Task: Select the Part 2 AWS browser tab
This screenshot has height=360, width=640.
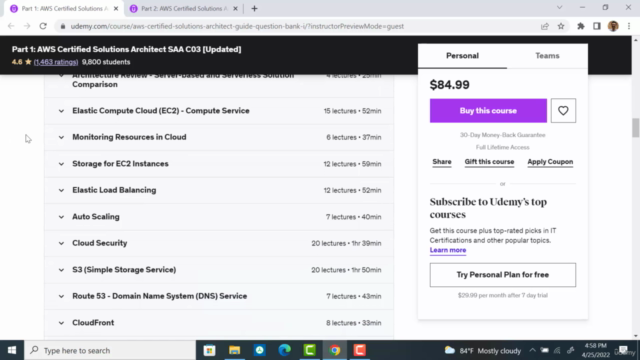Action: (x=184, y=9)
